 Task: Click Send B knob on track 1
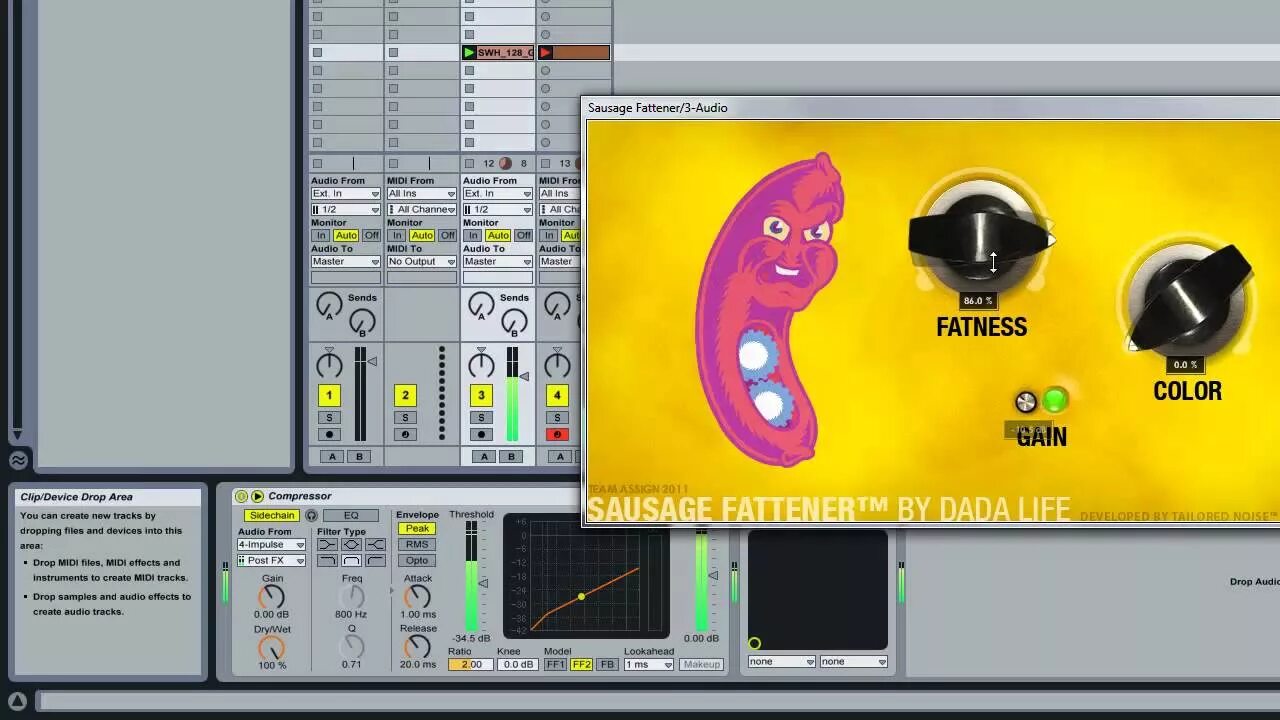[362, 321]
